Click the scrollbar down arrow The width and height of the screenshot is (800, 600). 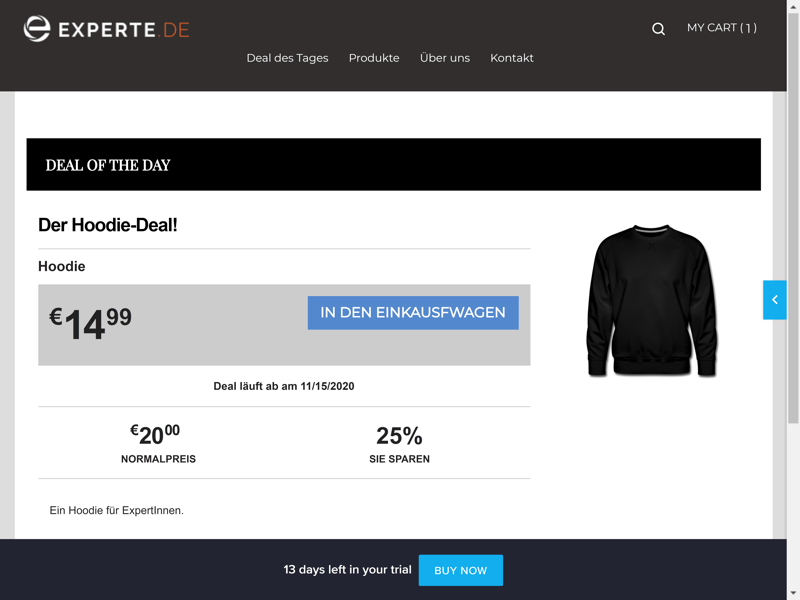pyautogui.click(x=793, y=593)
